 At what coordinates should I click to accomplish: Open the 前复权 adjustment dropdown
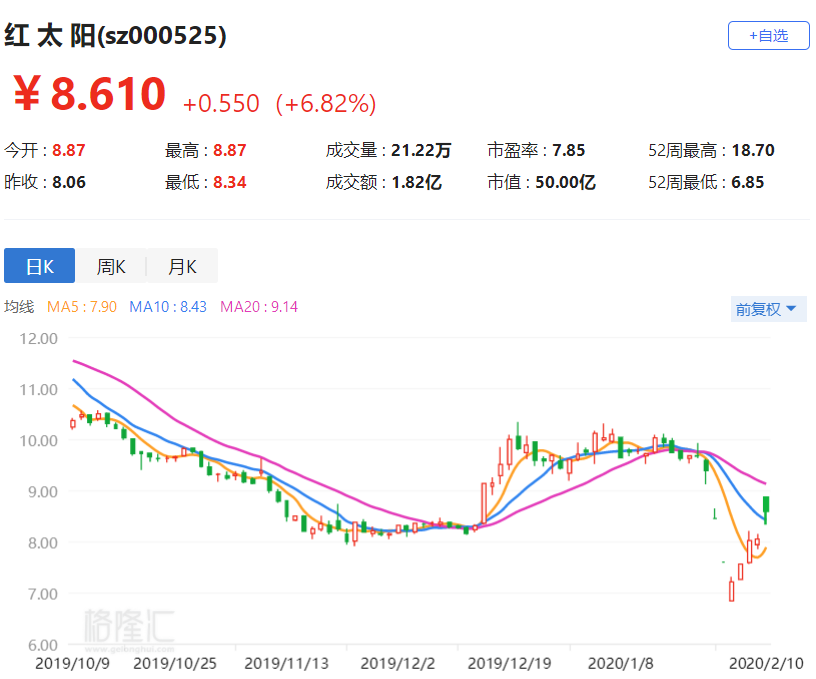pyautogui.click(x=768, y=309)
